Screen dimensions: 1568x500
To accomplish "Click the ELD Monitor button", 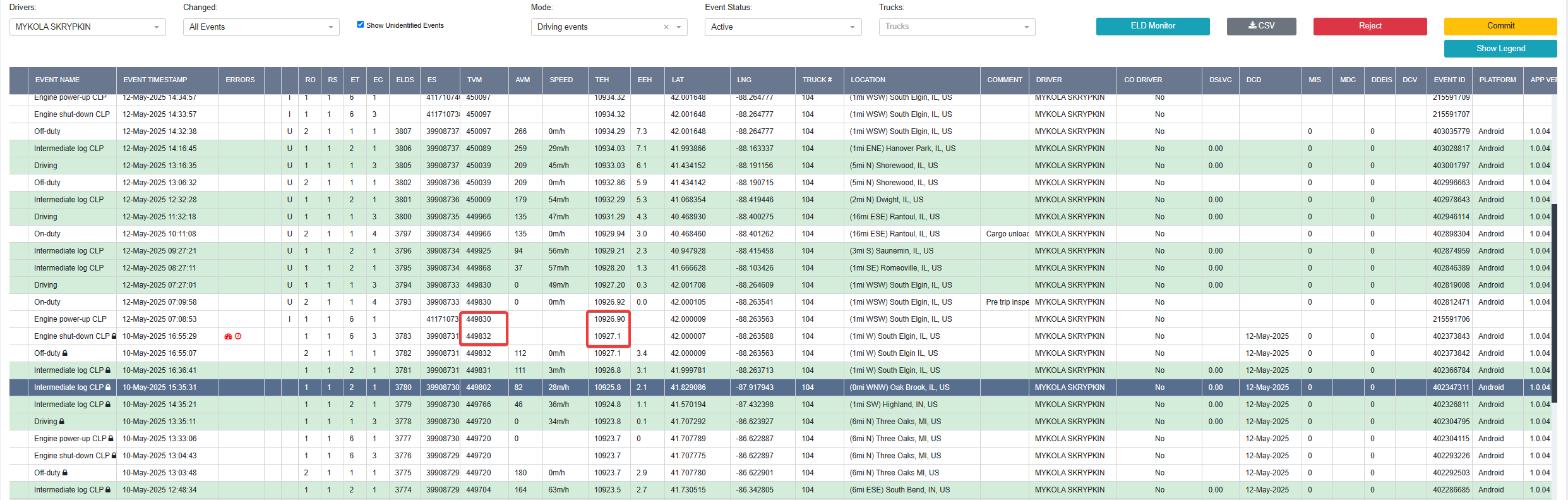I will coord(1153,26).
